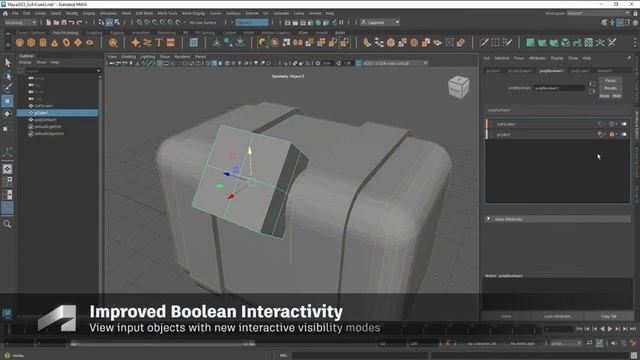Click the first green mesh icon in the shelf
640x360 pixels.
(530, 42)
